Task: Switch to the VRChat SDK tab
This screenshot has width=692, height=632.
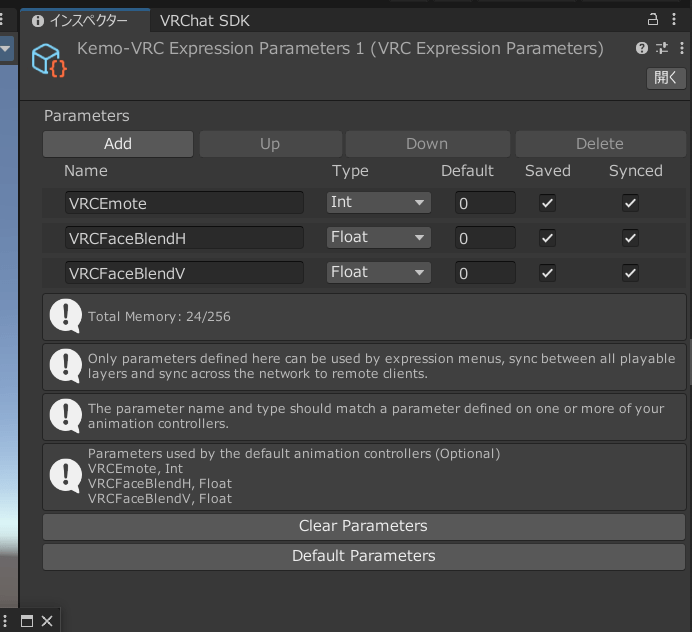Action: click(x=205, y=20)
